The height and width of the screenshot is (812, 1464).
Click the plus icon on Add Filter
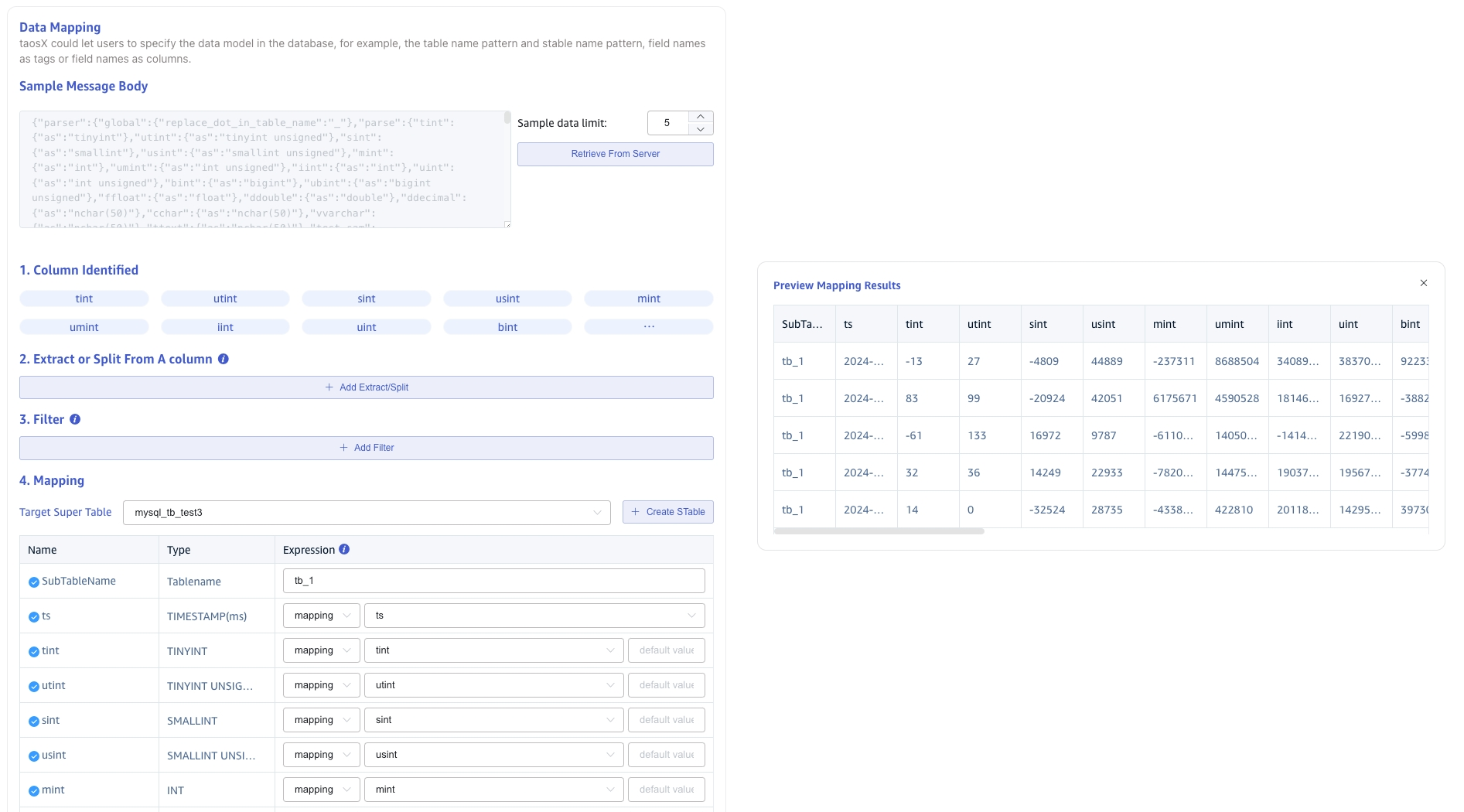[x=344, y=448]
